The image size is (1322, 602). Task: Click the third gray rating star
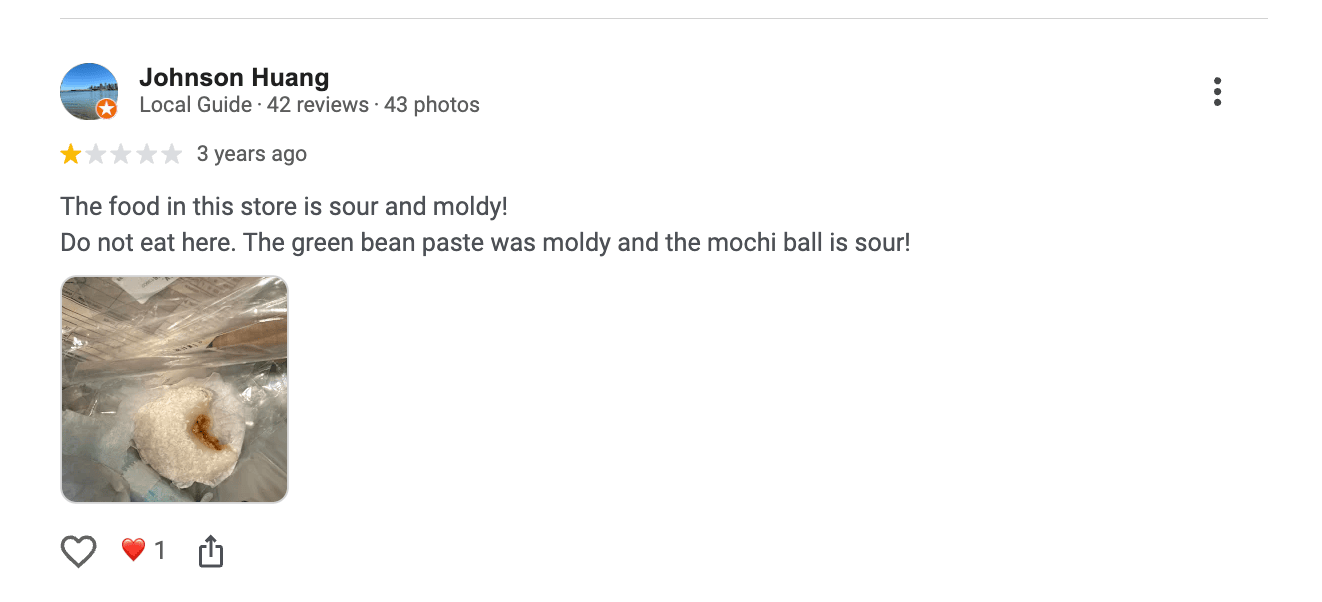[121, 154]
